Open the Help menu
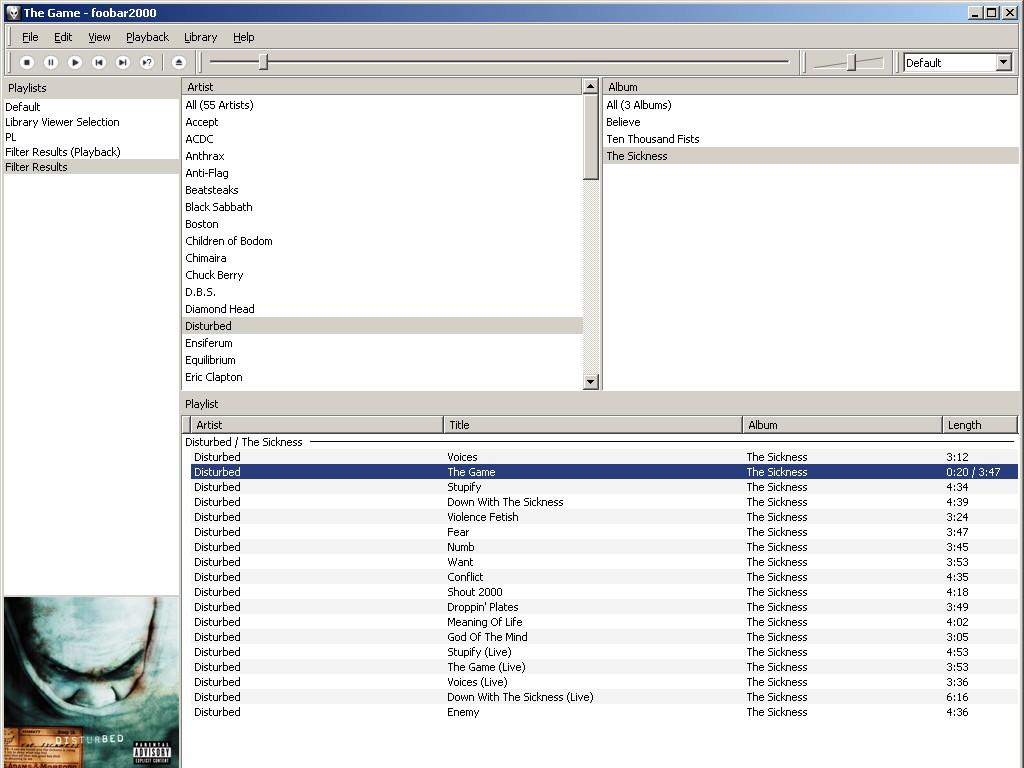1024x768 pixels. coord(244,37)
